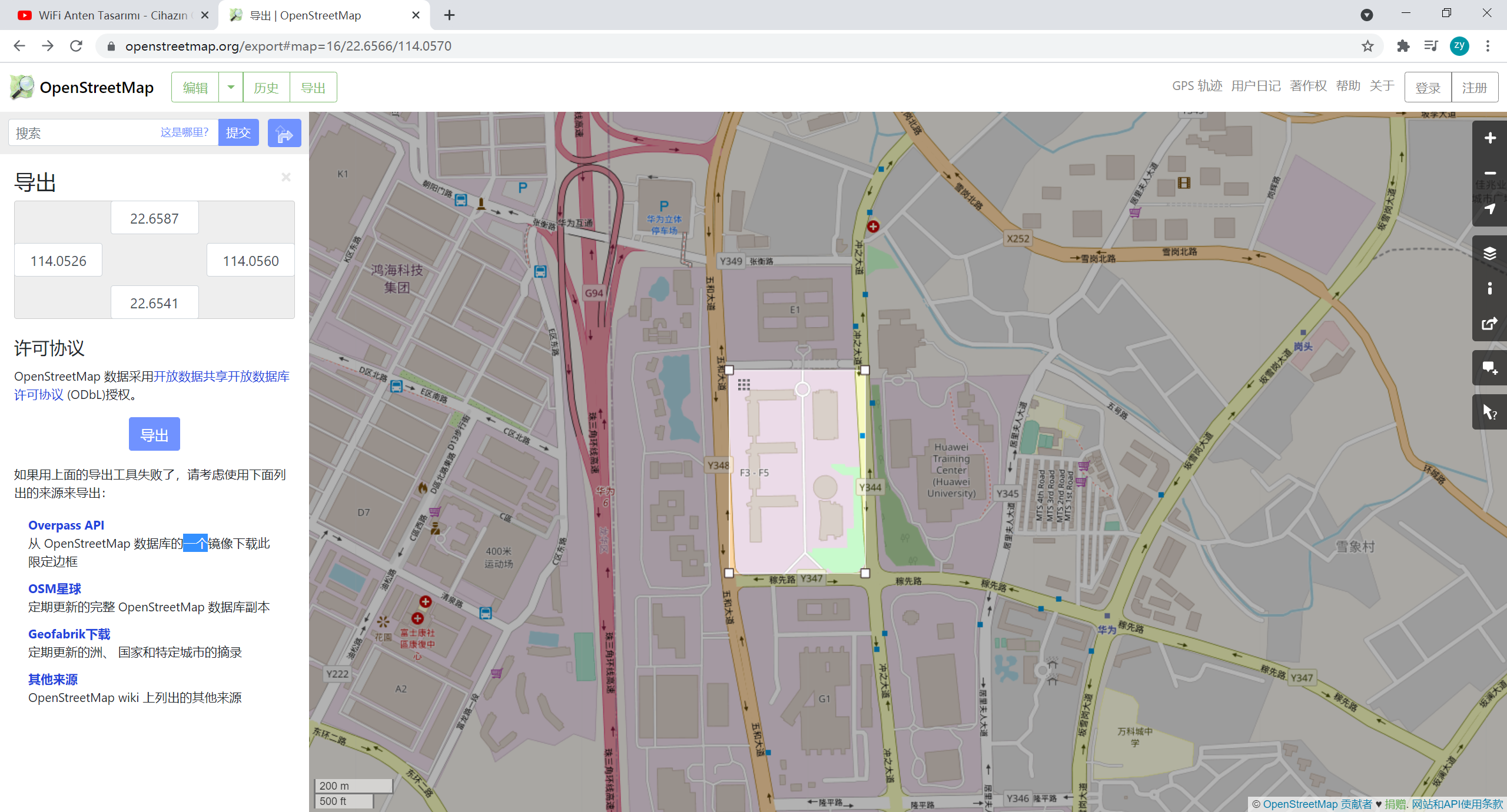The width and height of the screenshot is (1507, 812).
Task: Zoom out the map with minus icon
Action: click(1490, 173)
